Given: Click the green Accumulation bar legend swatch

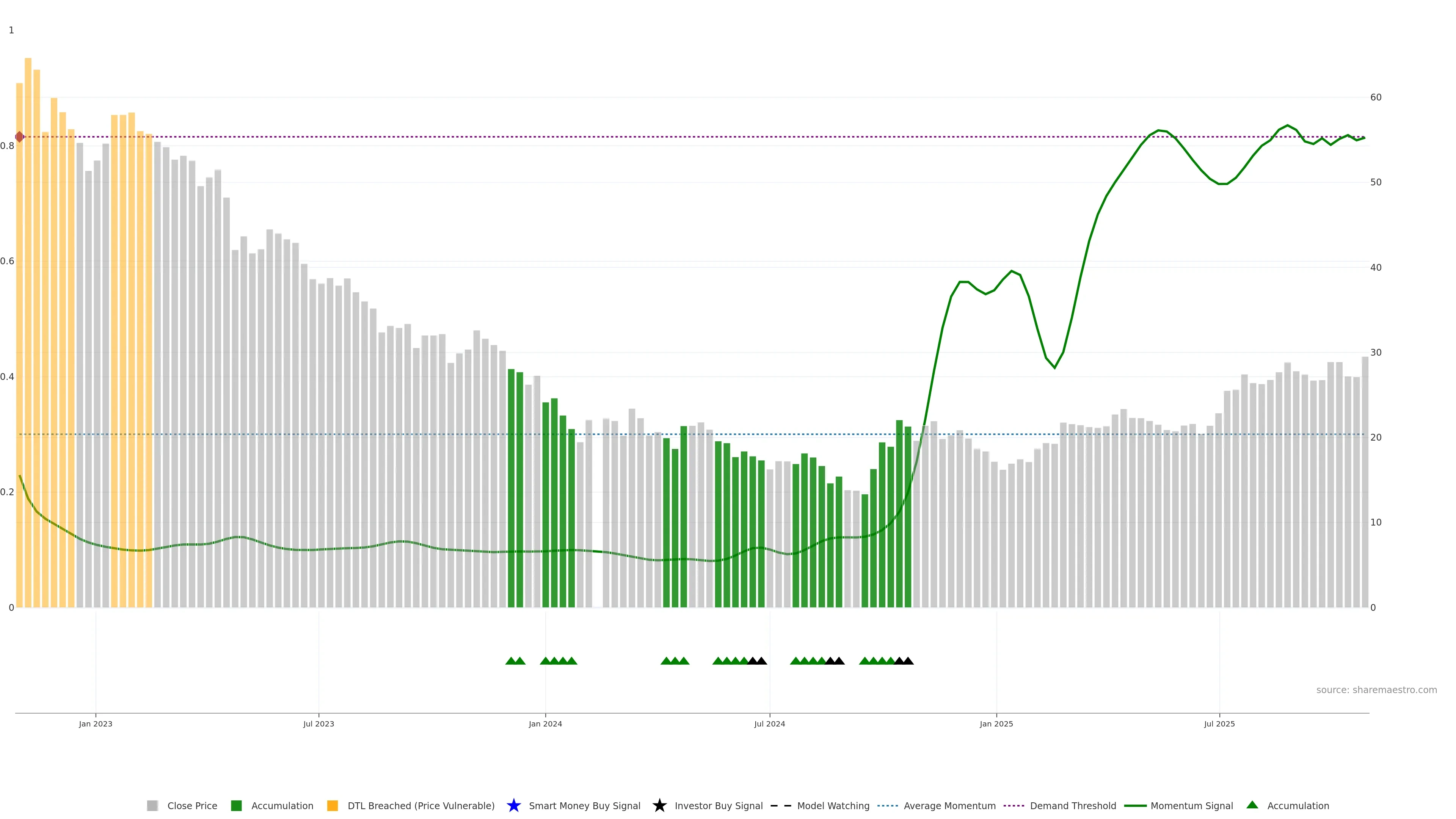Looking at the screenshot, I should point(236,805).
